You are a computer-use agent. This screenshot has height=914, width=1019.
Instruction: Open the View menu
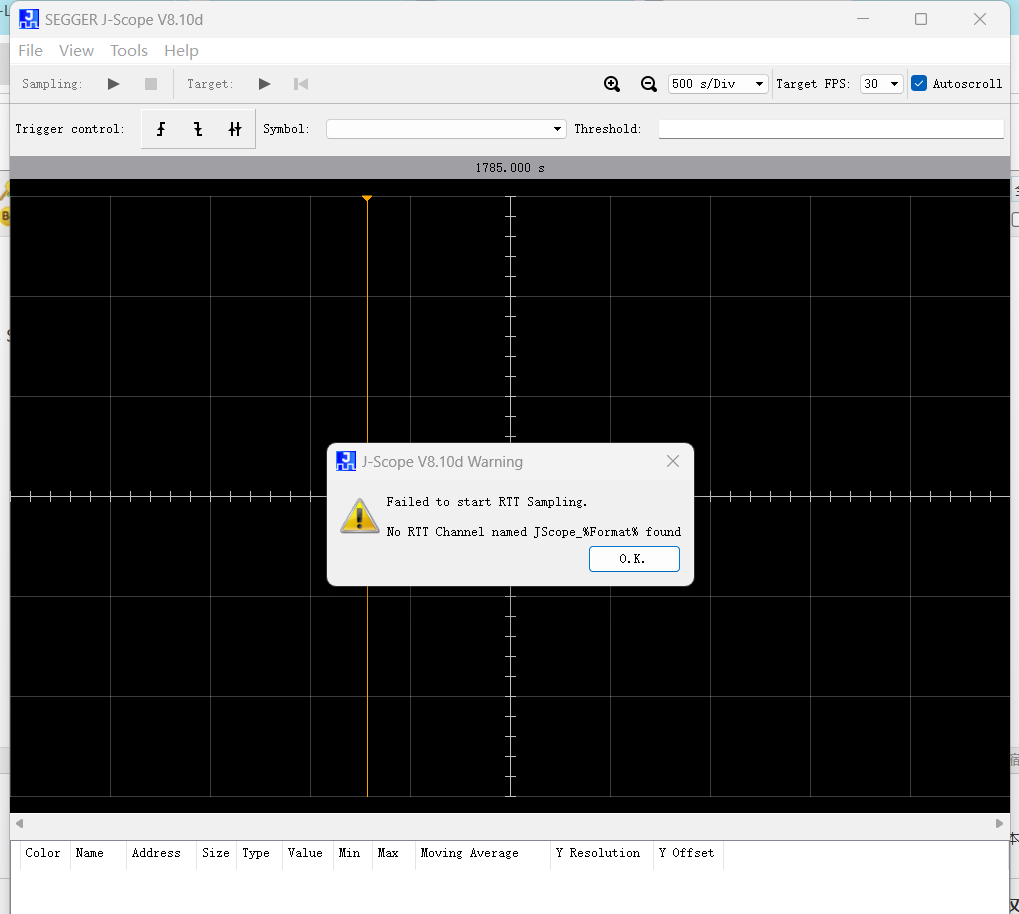tap(76, 51)
